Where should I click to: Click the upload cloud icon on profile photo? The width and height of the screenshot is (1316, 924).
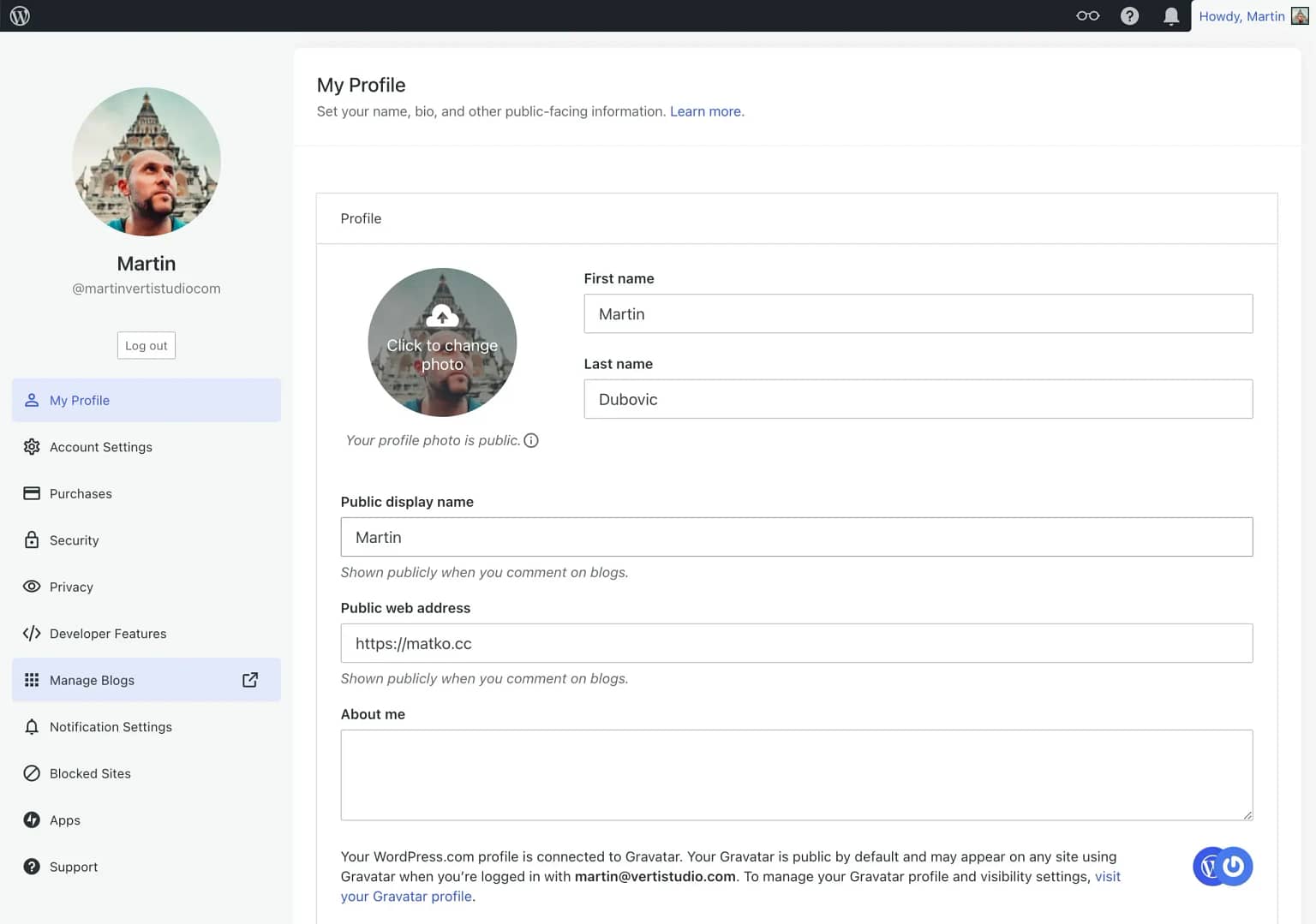point(442,317)
